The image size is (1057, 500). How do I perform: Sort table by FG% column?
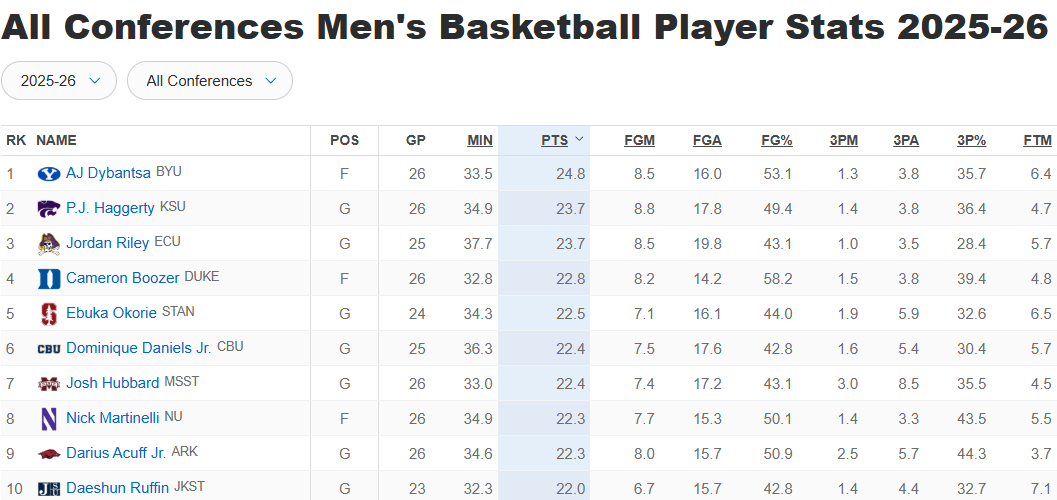coord(776,140)
